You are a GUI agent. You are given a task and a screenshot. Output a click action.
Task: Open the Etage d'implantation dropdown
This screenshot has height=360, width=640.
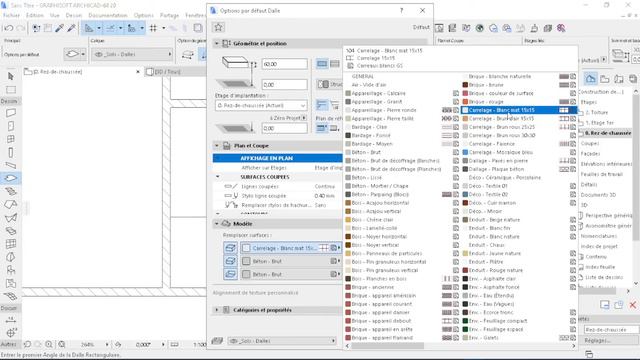(x=261, y=105)
